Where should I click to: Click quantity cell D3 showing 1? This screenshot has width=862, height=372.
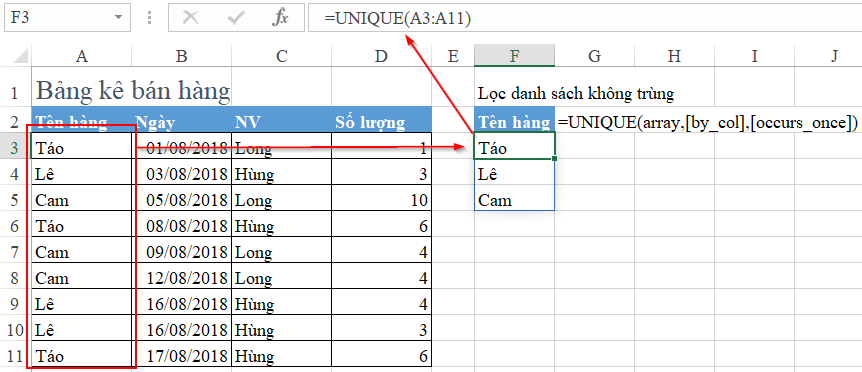pos(382,147)
